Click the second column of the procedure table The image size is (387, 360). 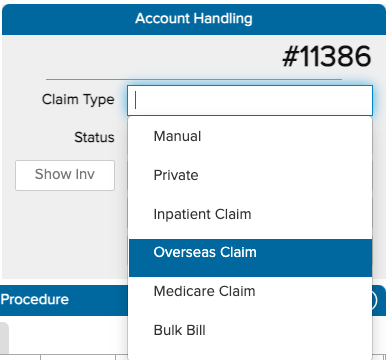pos(78,357)
